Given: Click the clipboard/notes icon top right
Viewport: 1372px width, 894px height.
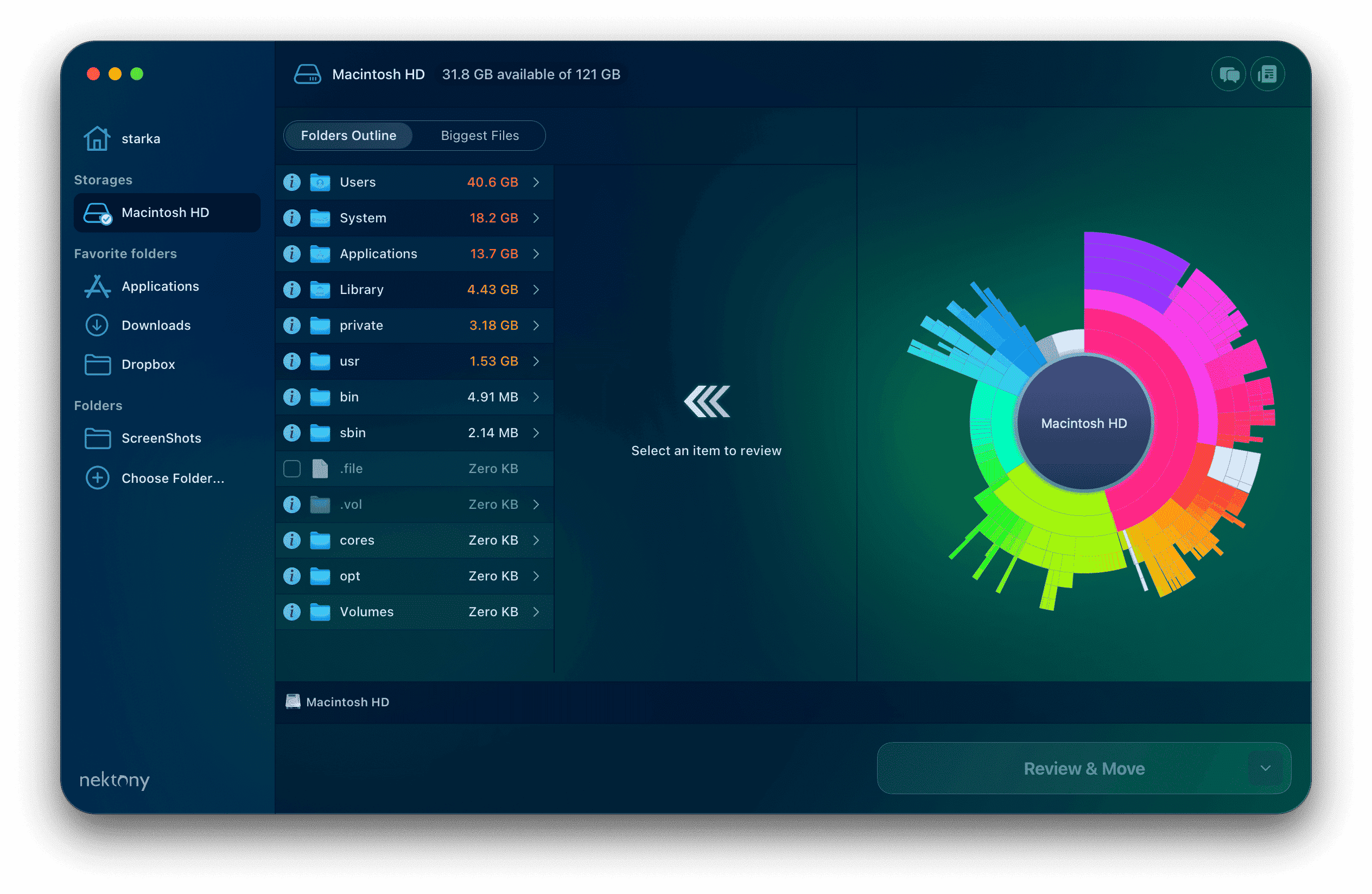Looking at the screenshot, I should [x=1264, y=74].
